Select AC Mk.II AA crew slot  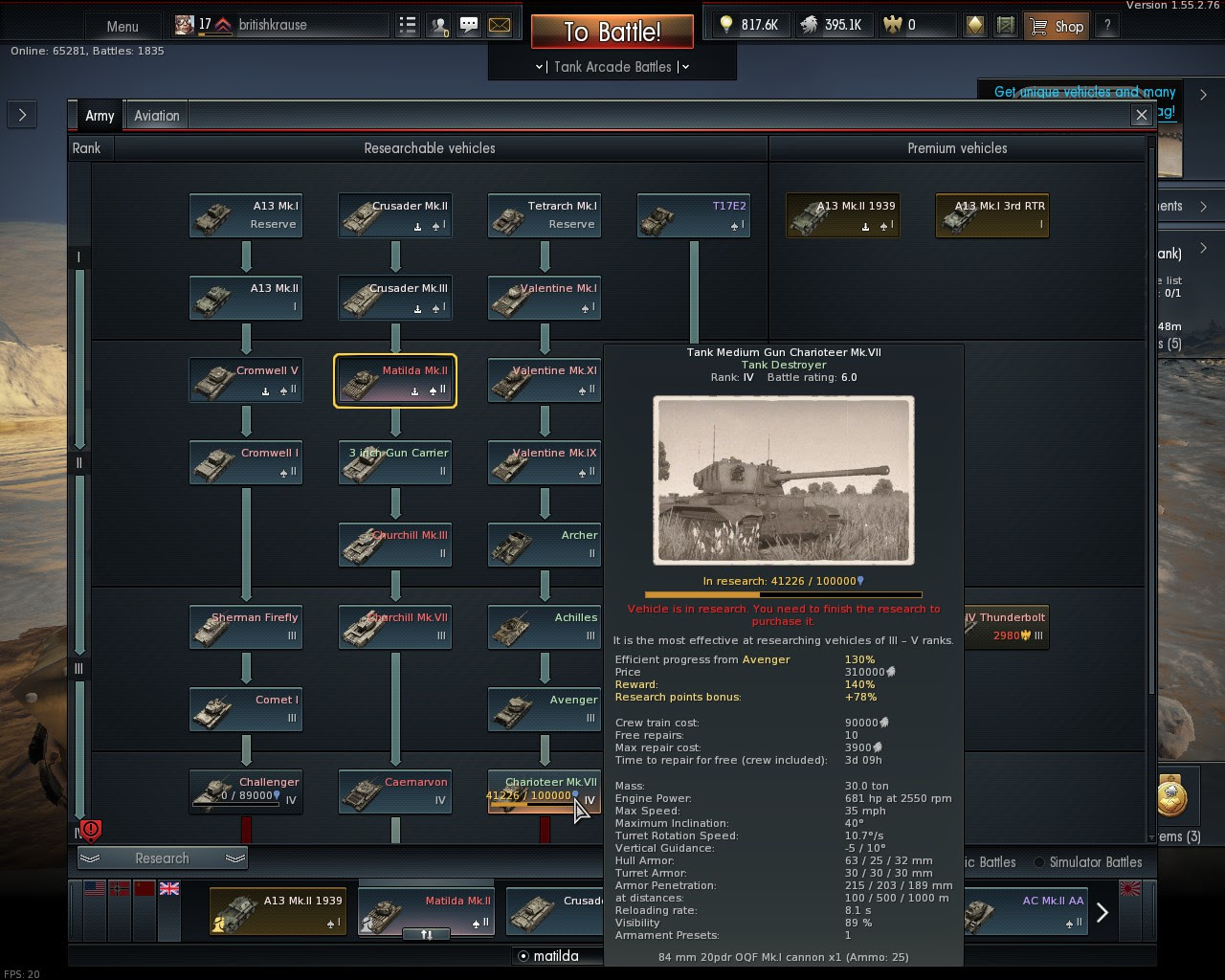1027,911
